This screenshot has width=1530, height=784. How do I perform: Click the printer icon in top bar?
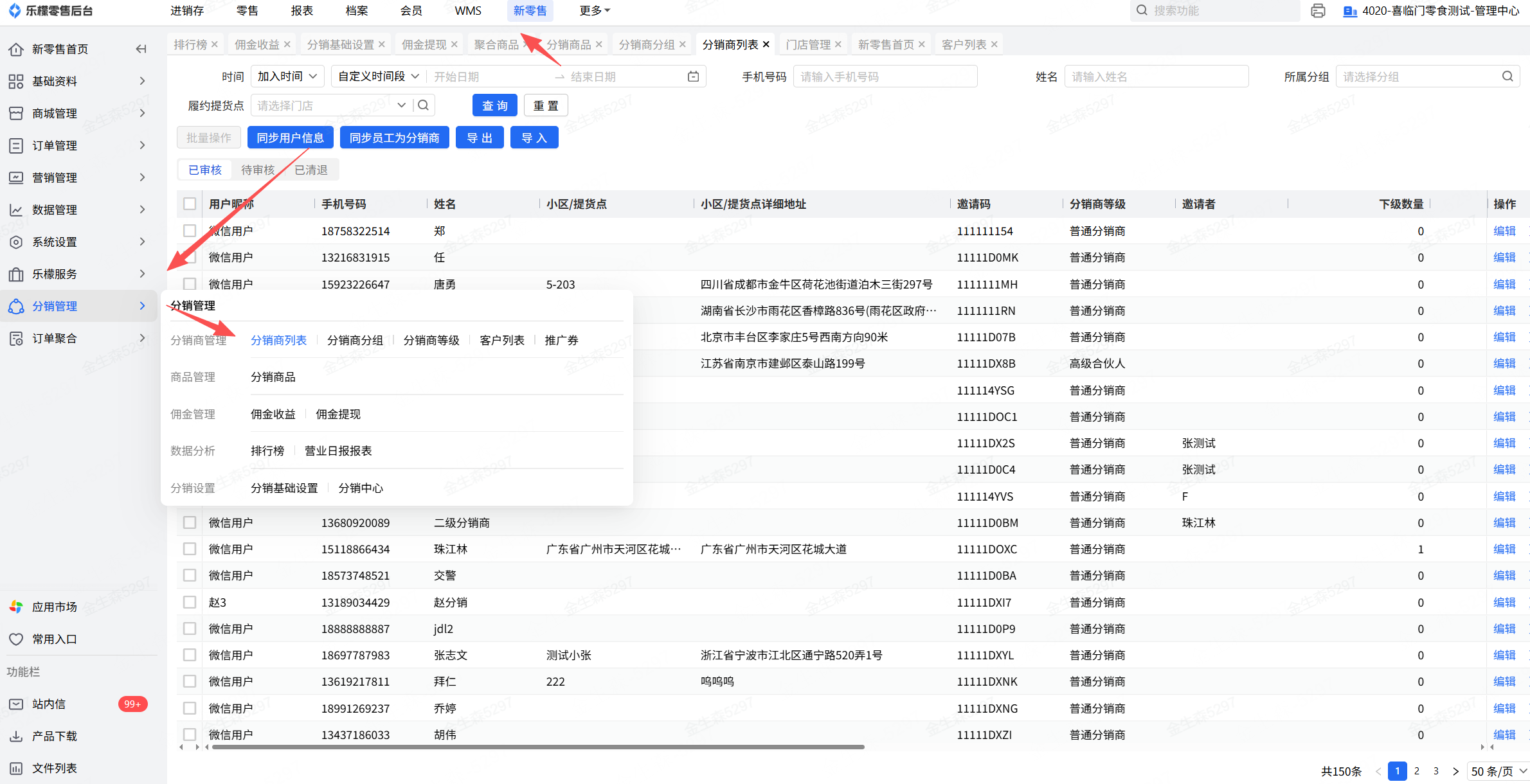pos(1318,11)
